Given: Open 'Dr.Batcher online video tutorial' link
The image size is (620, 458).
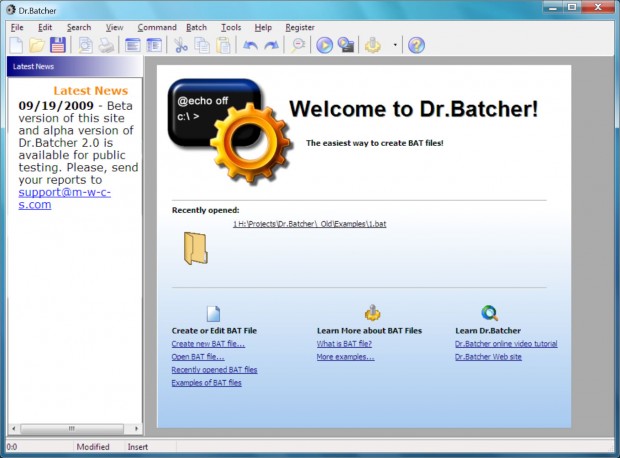Looking at the screenshot, I should click(506, 344).
